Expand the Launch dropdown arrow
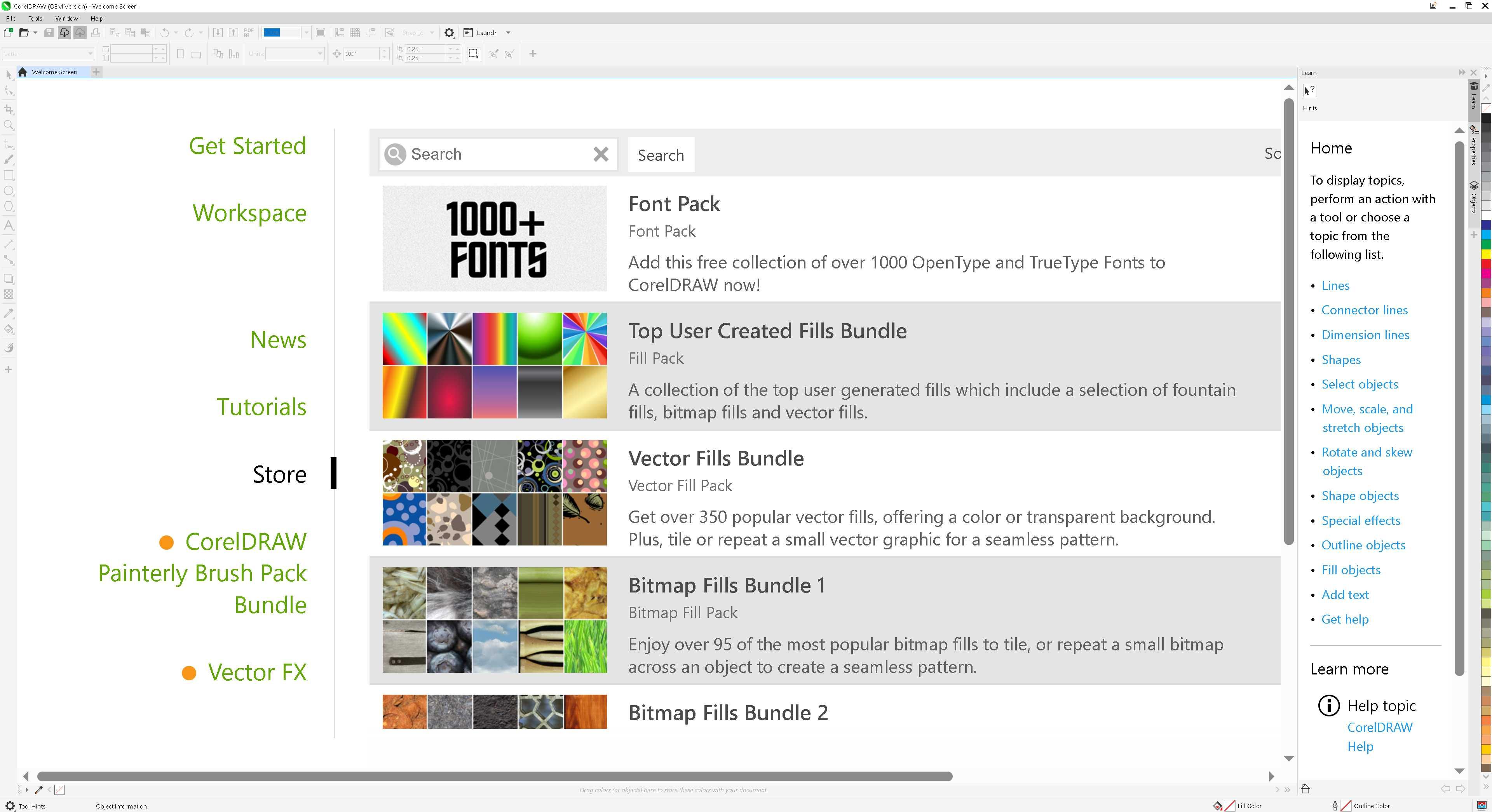The width and height of the screenshot is (1492, 812). tap(508, 33)
